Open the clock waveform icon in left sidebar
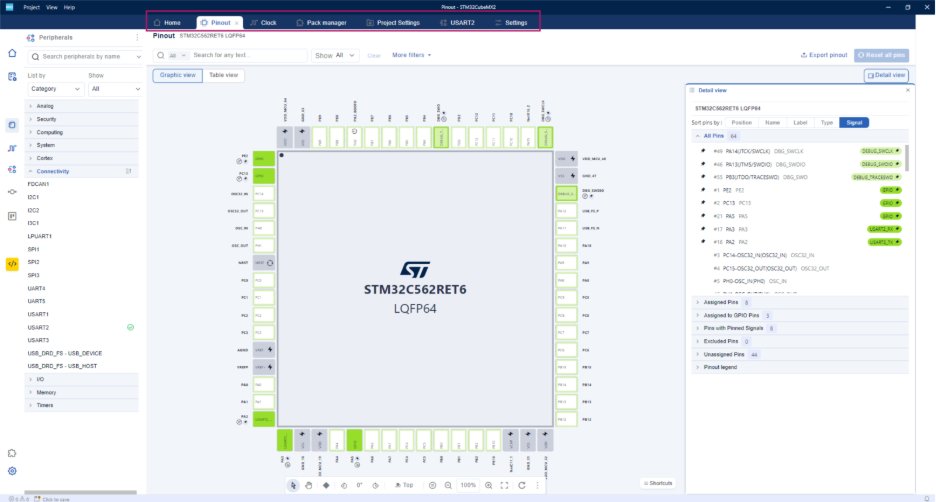This screenshot has width=936, height=502. click(x=12, y=148)
